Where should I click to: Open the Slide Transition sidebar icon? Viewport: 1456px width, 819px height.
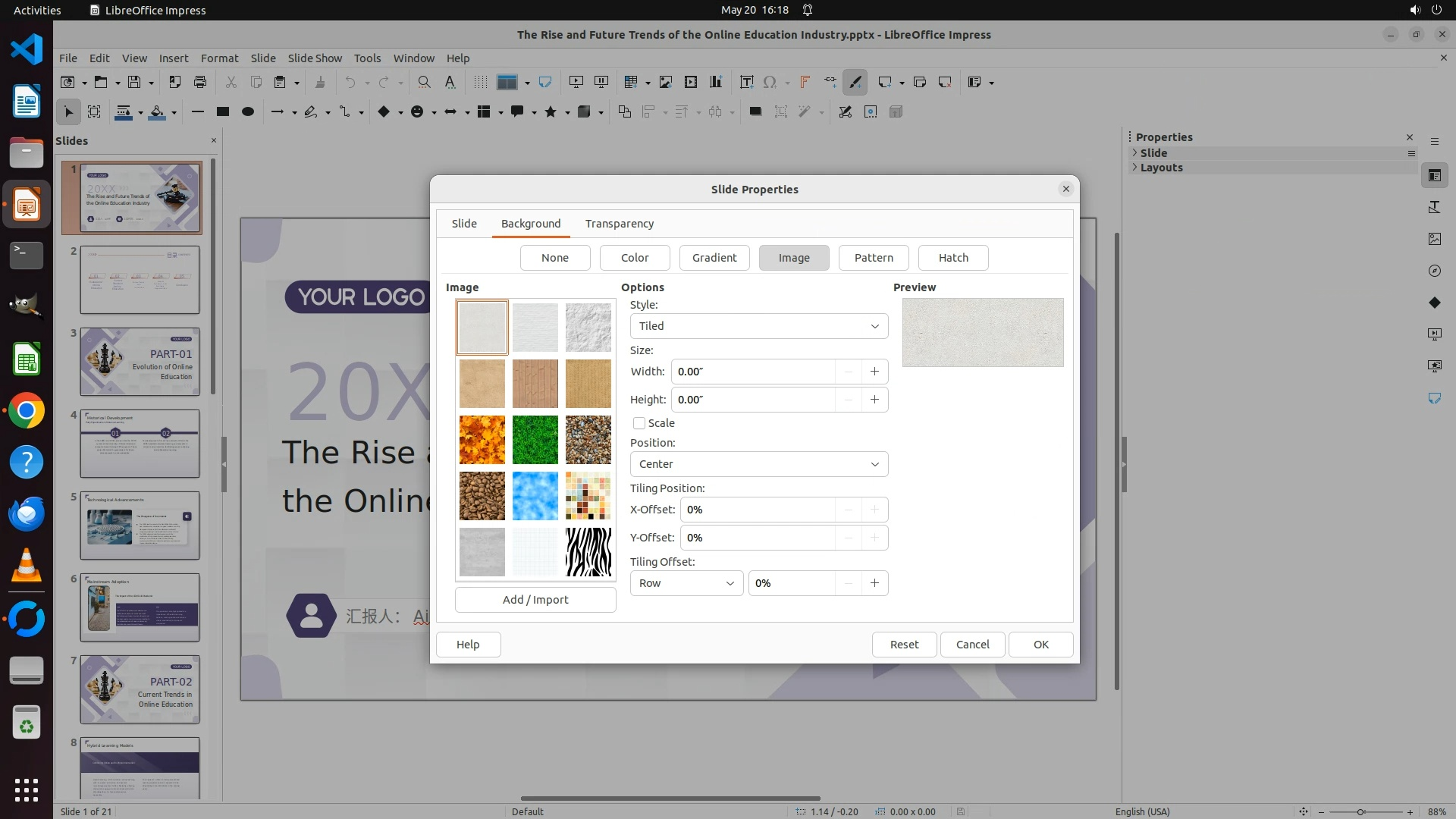(x=1434, y=334)
